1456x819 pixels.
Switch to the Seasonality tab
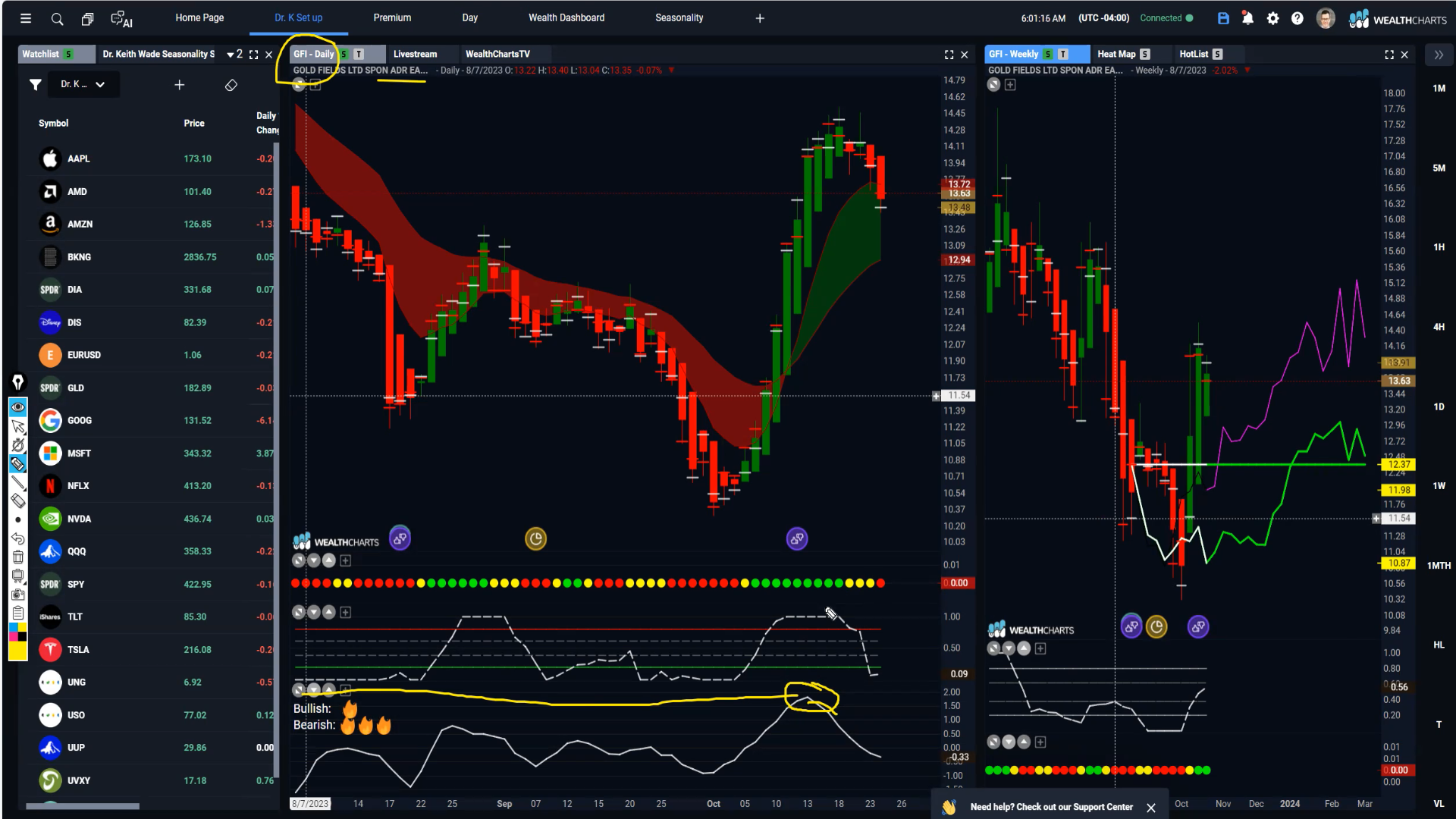(679, 17)
